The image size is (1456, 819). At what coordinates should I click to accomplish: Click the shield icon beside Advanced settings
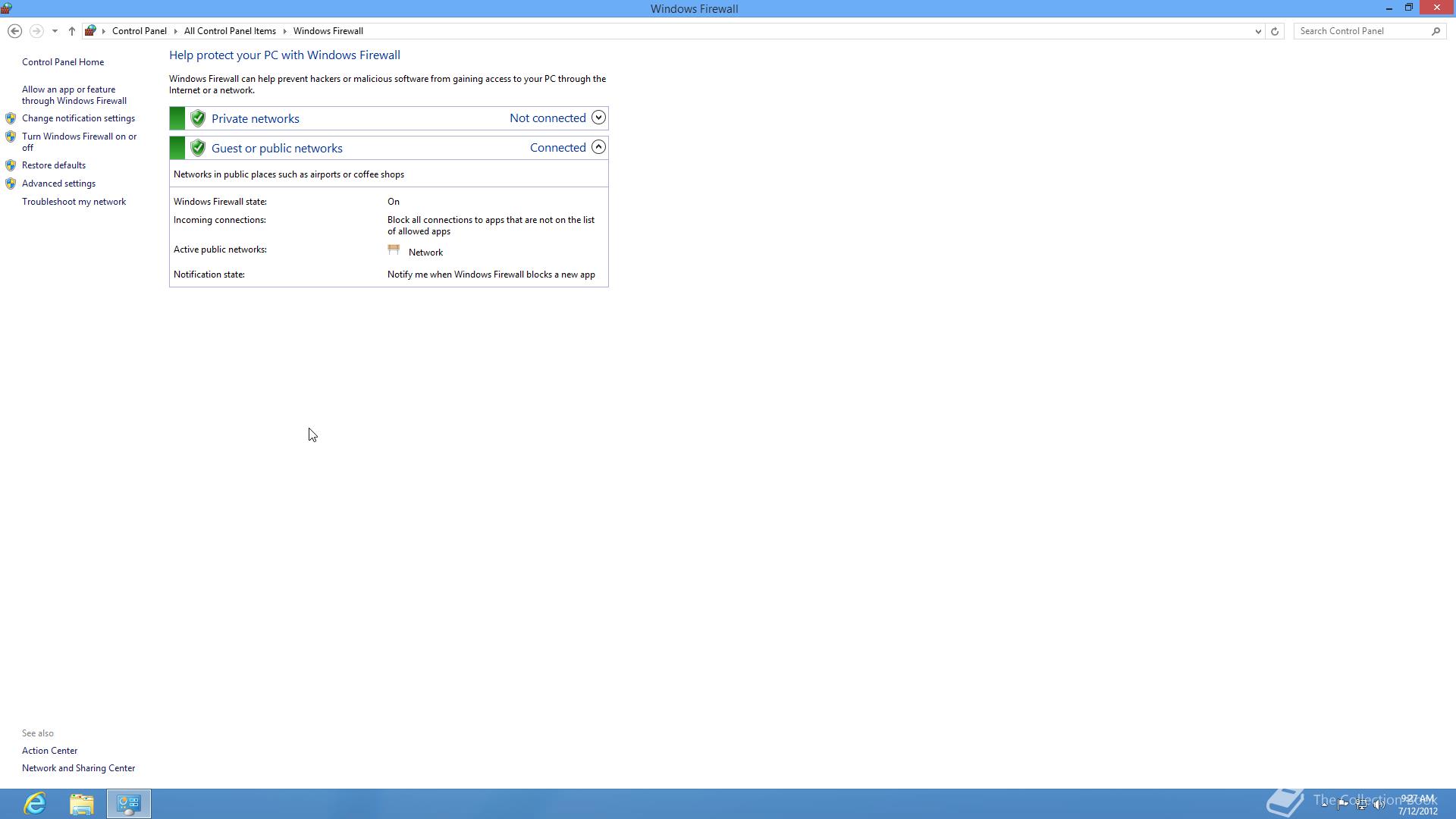click(11, 184)
